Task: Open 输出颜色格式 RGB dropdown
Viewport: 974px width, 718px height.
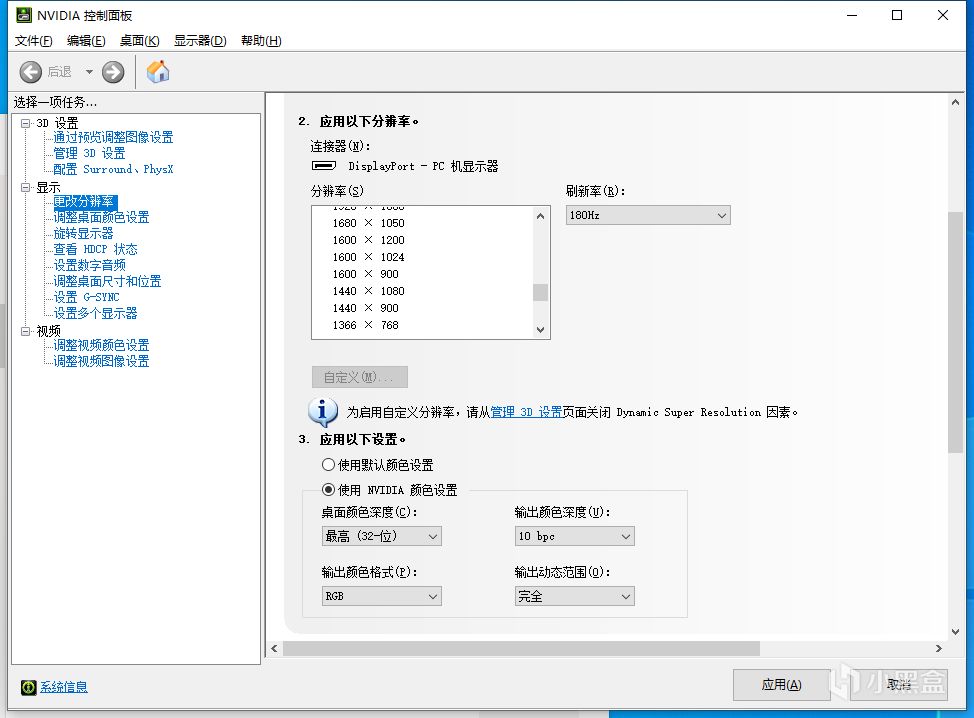Action: (x=381, y=596)
